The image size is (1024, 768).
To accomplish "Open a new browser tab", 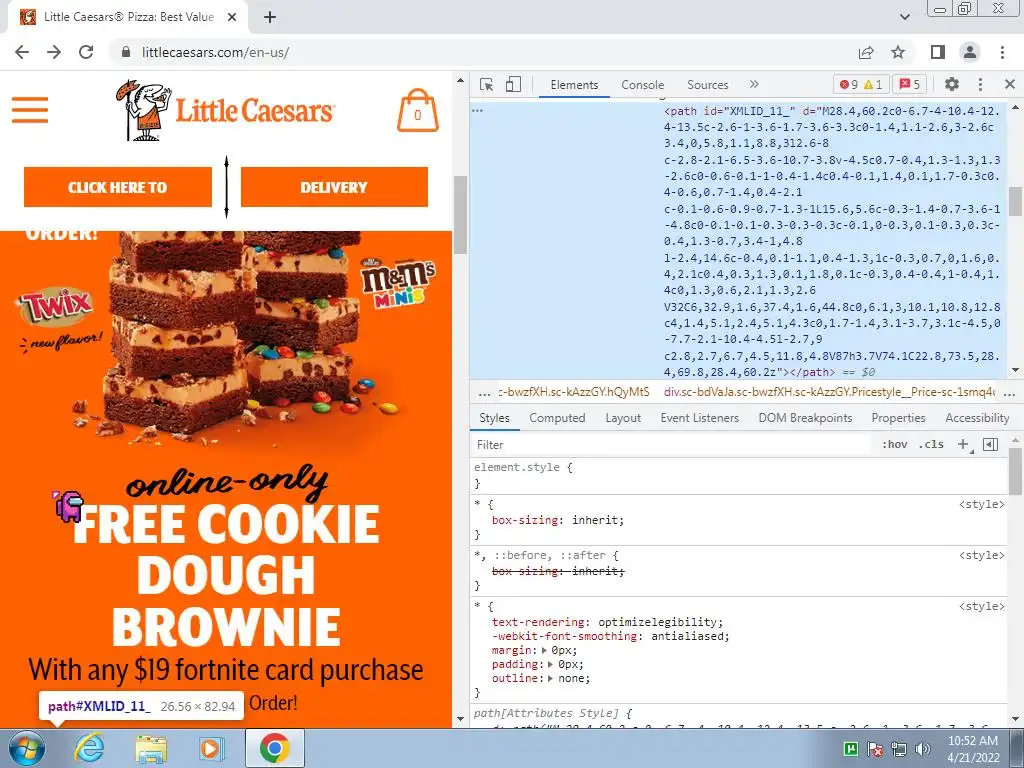I will [x=270, y=18].
